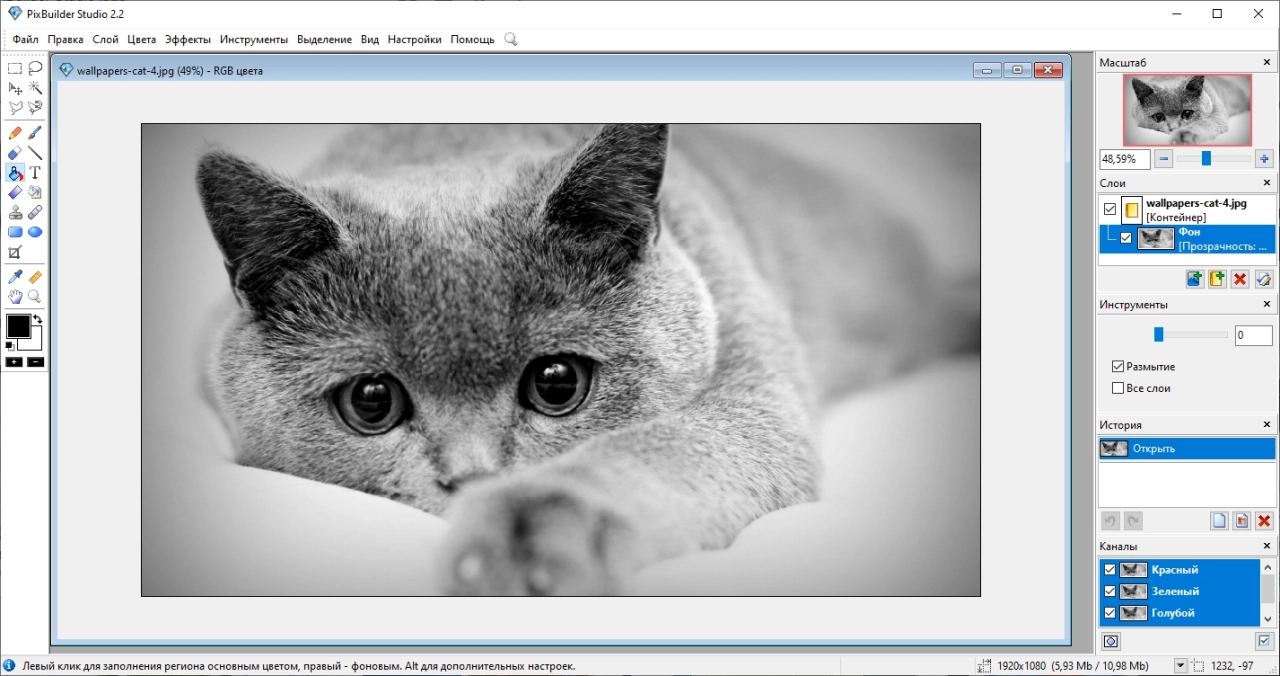
Task: Open the Выделение menu
Action: (x=324, y=39)
